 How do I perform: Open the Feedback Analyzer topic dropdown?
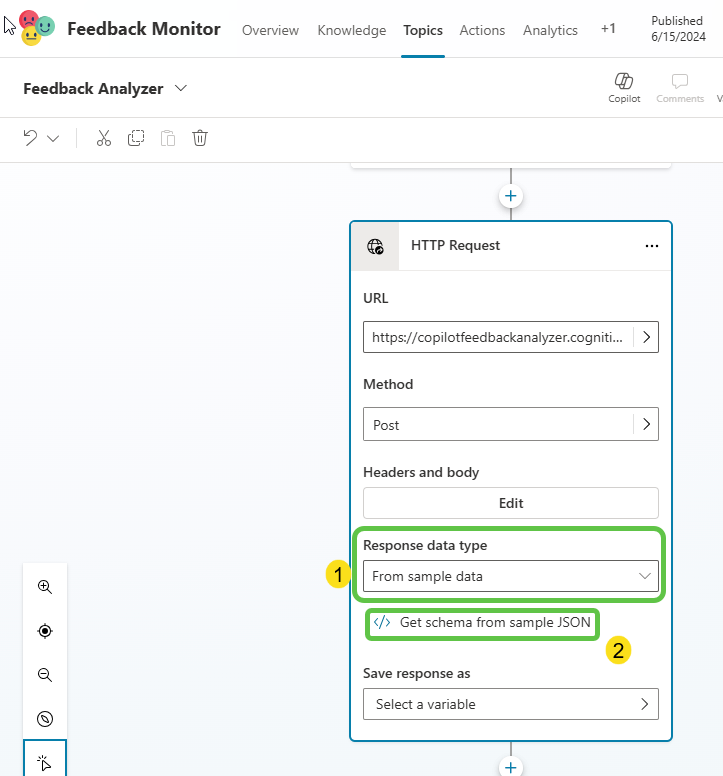pos(181,88)
